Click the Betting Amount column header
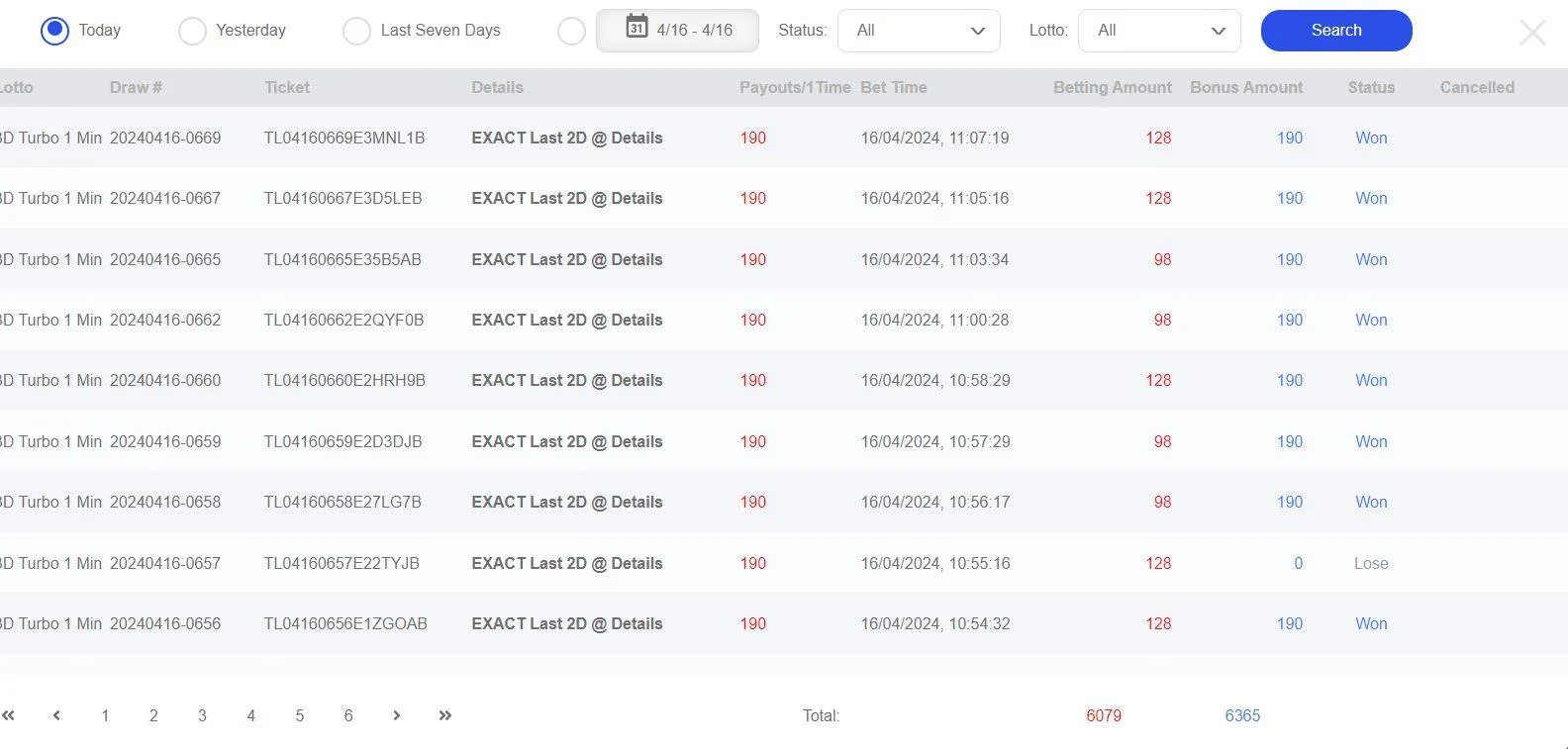The width and height of the screenshot is (1568, 749). 1113,87
